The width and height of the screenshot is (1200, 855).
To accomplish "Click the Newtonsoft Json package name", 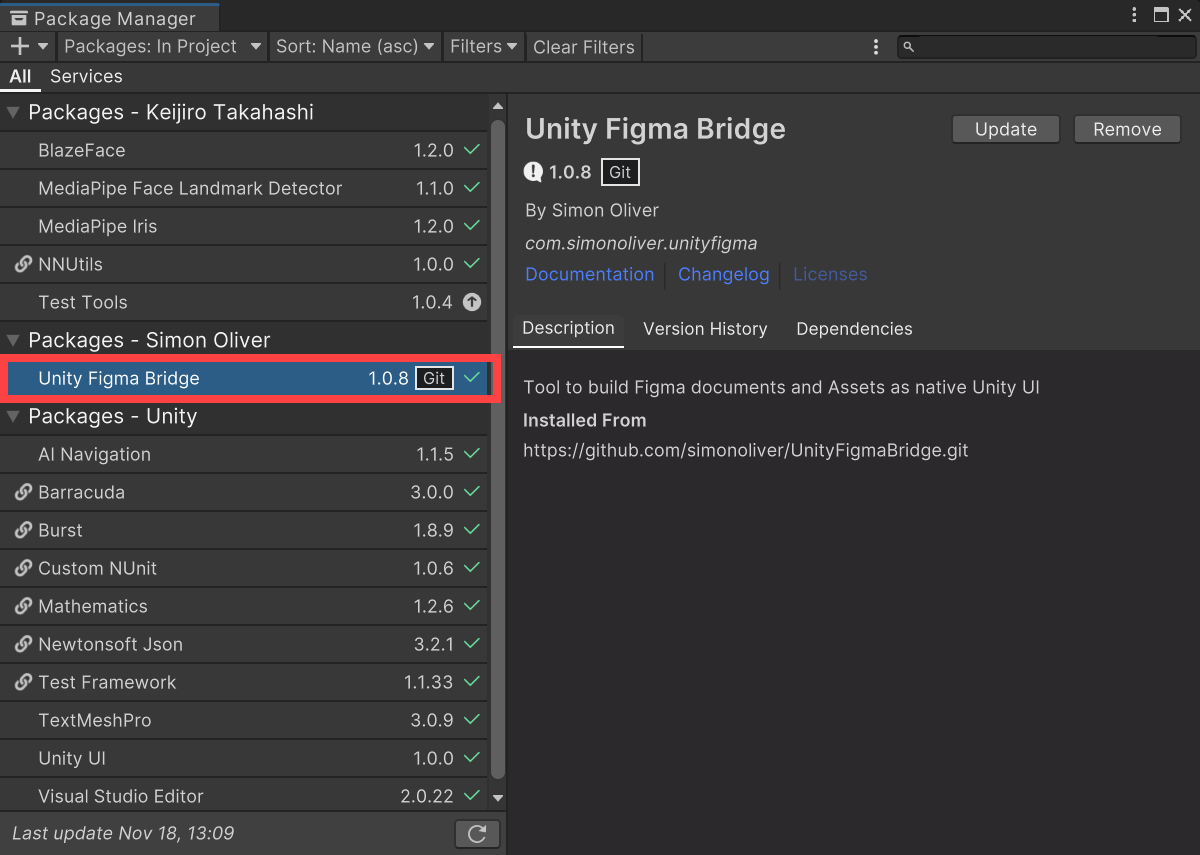I will 110,644.
